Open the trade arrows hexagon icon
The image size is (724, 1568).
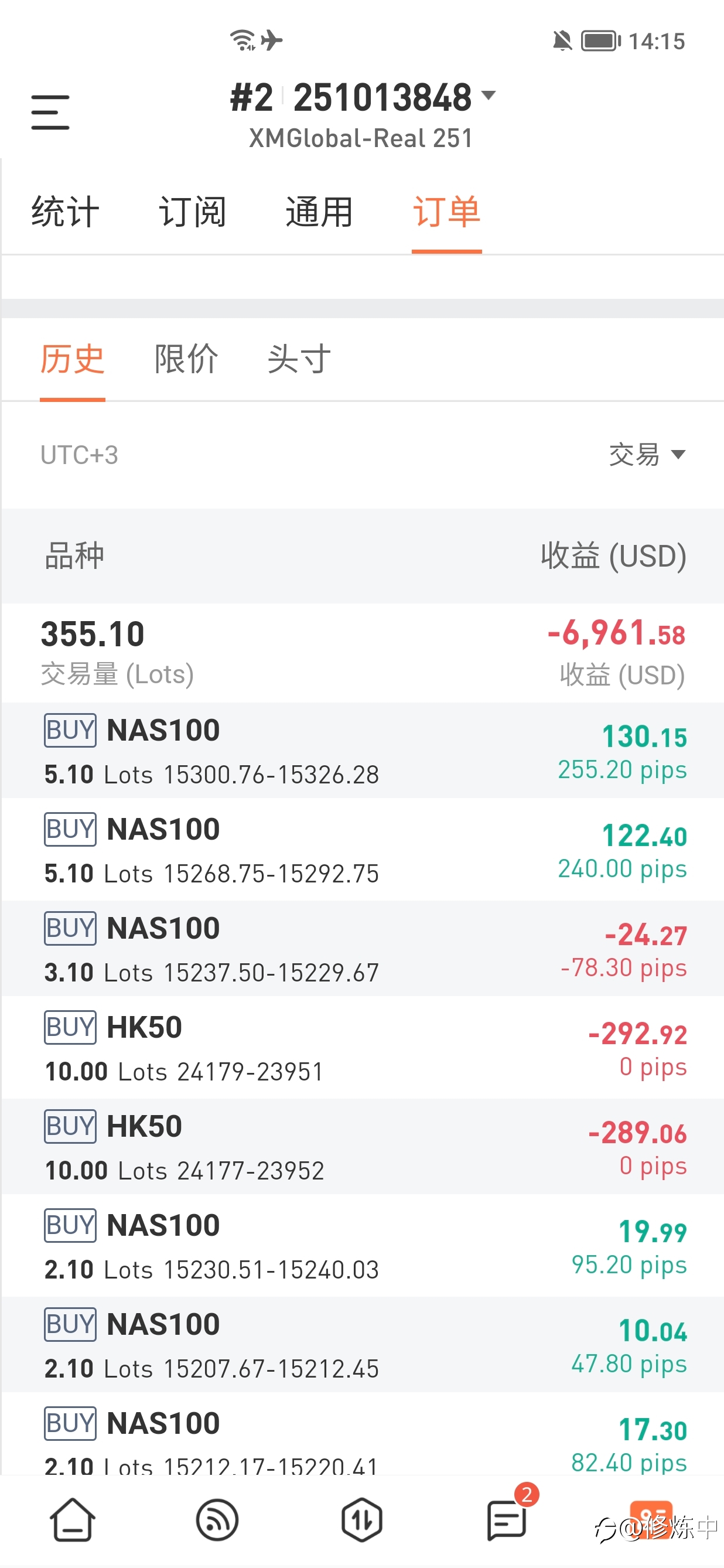362,1520
